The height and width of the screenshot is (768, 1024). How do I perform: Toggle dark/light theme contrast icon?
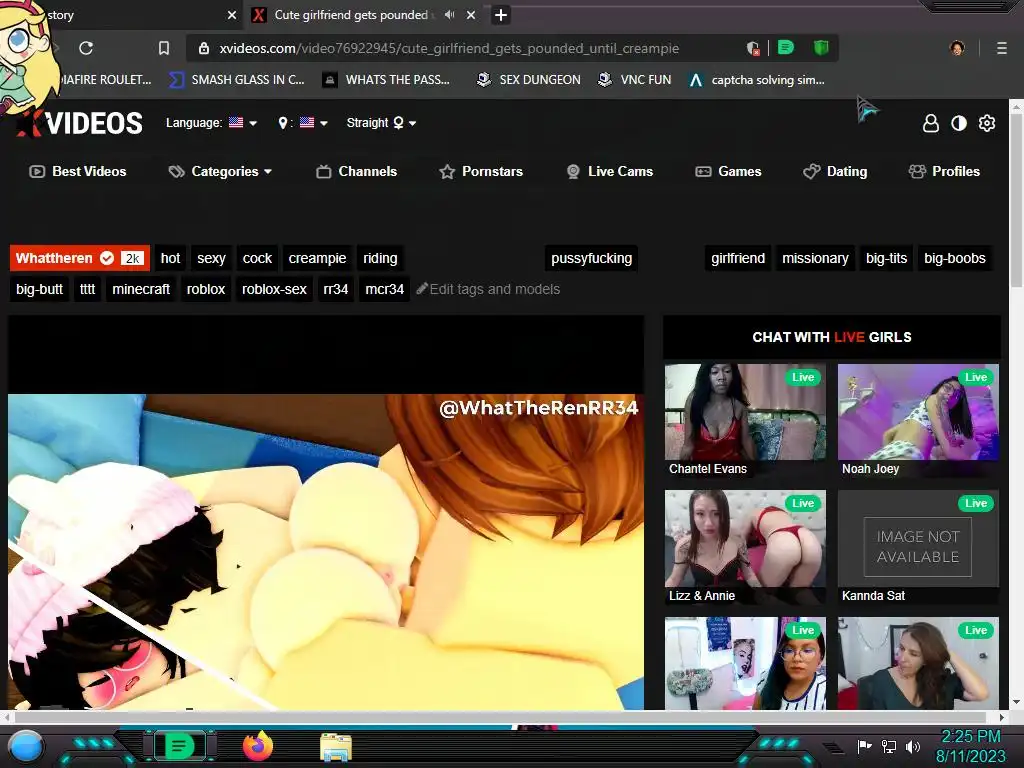click(x=959, y=123)
